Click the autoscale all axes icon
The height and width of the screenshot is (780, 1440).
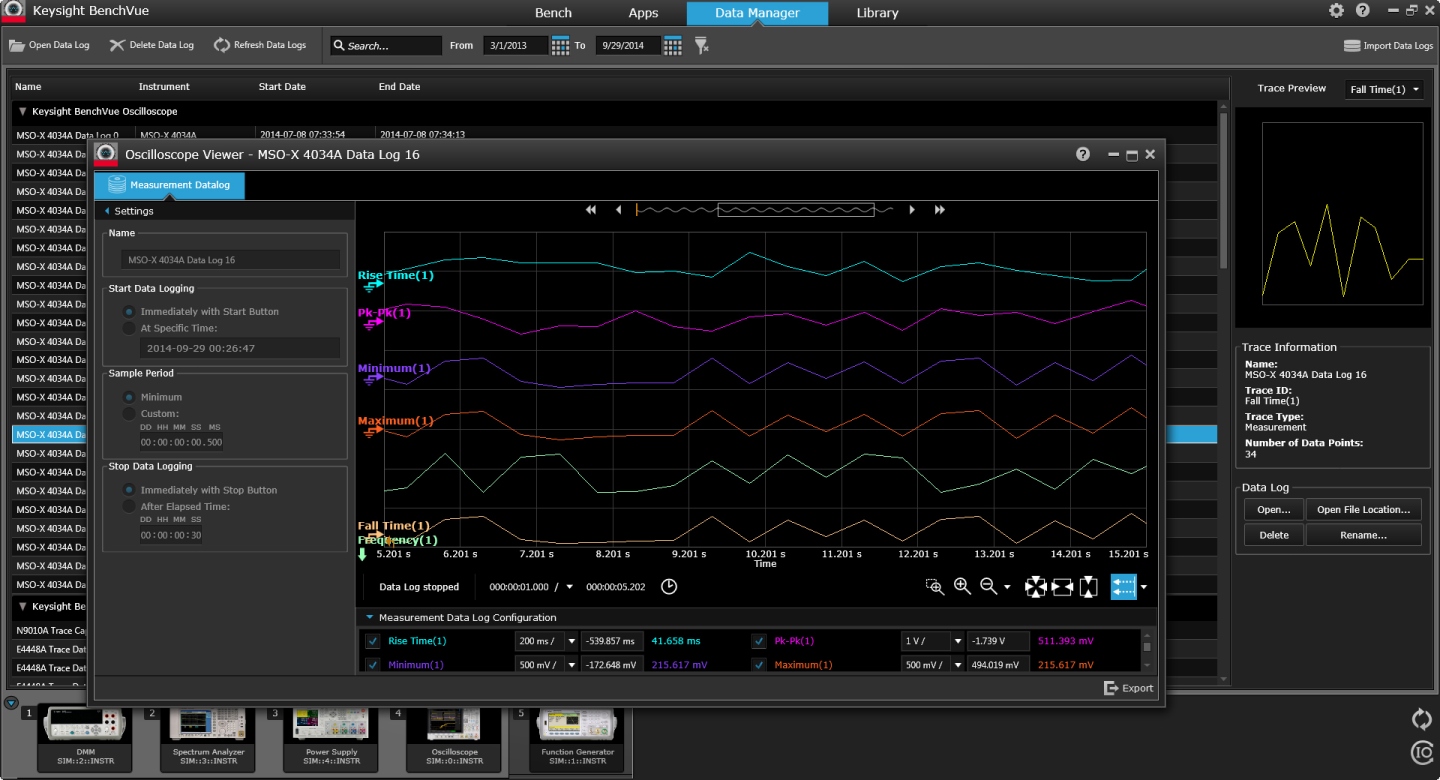coord(1035,587)
